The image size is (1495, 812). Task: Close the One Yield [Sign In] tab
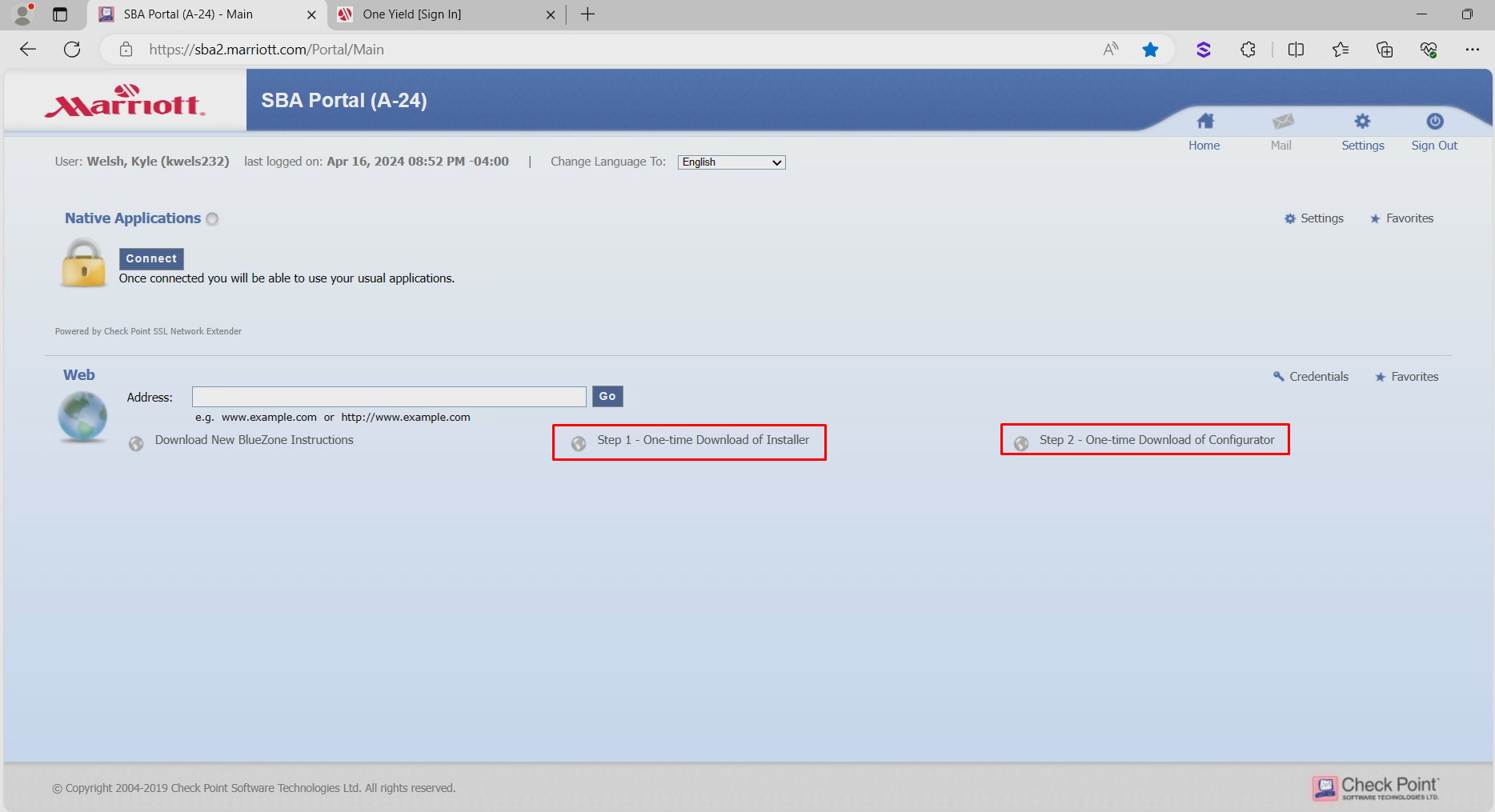(551, 14)
